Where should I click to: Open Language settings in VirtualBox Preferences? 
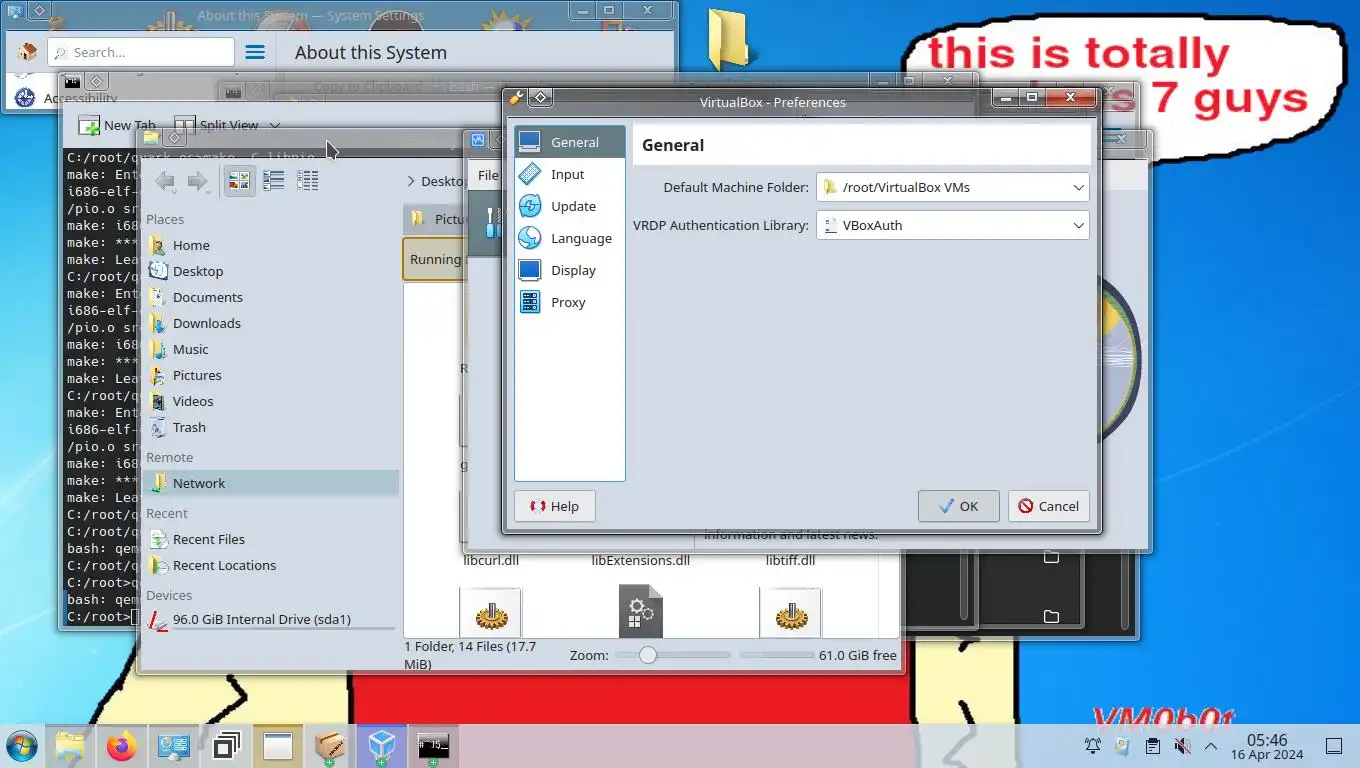tap(570, 238)
